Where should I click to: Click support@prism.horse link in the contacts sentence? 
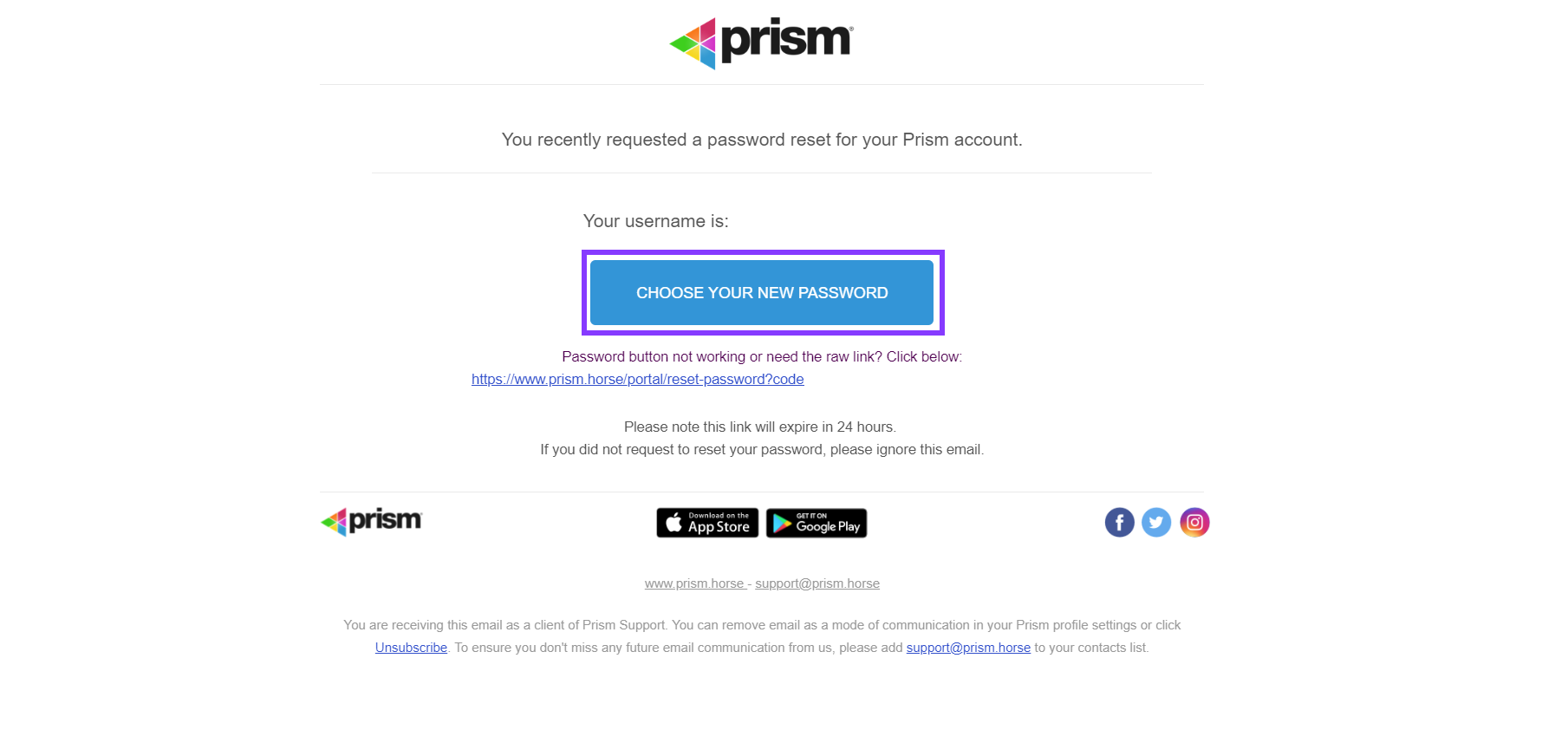(968, 648)
